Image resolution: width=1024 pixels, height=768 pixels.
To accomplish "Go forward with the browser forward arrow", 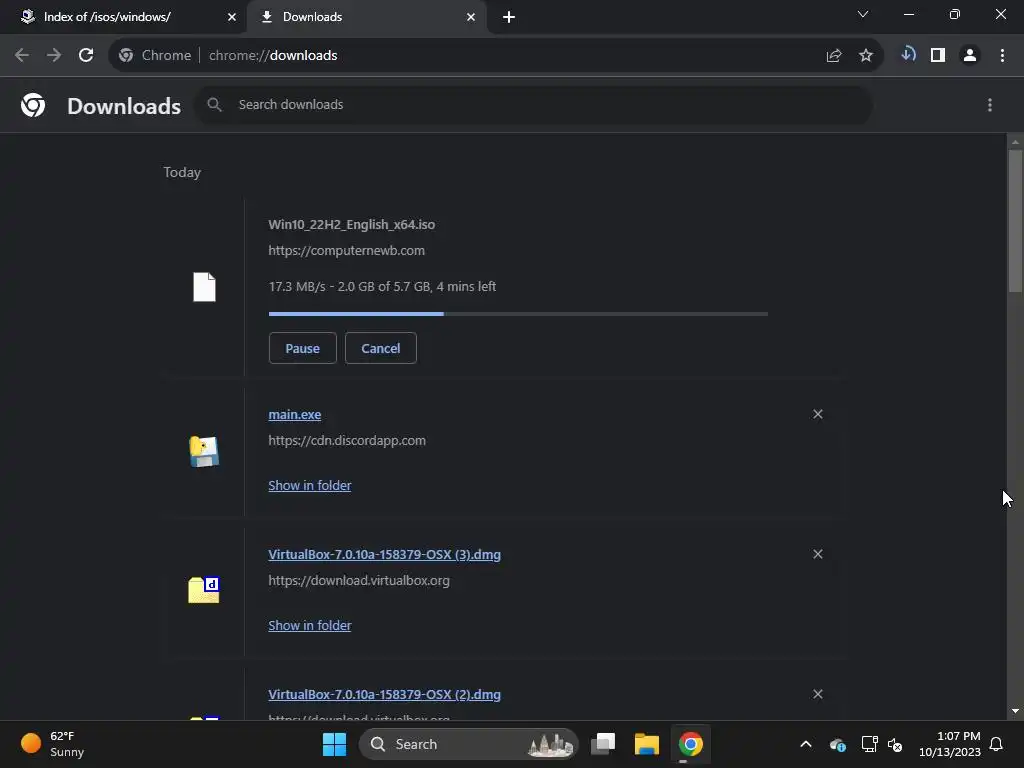I will point(54,55).
